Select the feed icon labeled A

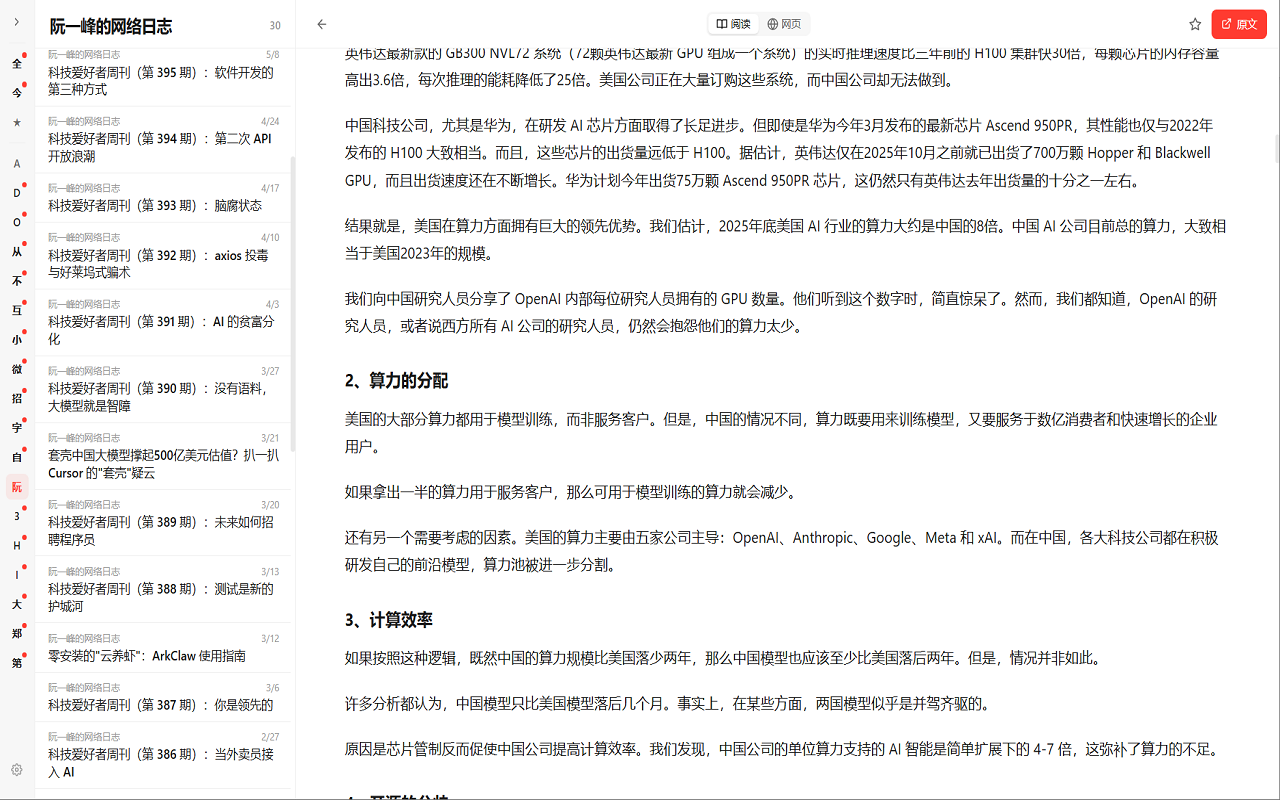(x=17, y=163)
